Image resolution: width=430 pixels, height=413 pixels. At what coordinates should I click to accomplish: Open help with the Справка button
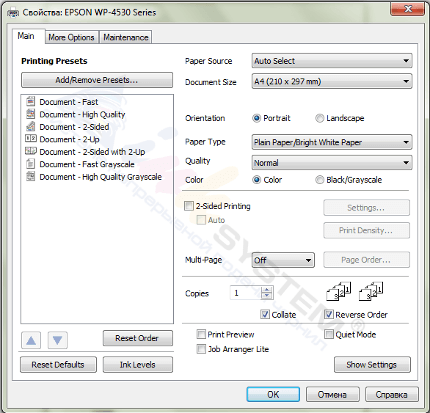pyautogui.click(x=391, y=394)
